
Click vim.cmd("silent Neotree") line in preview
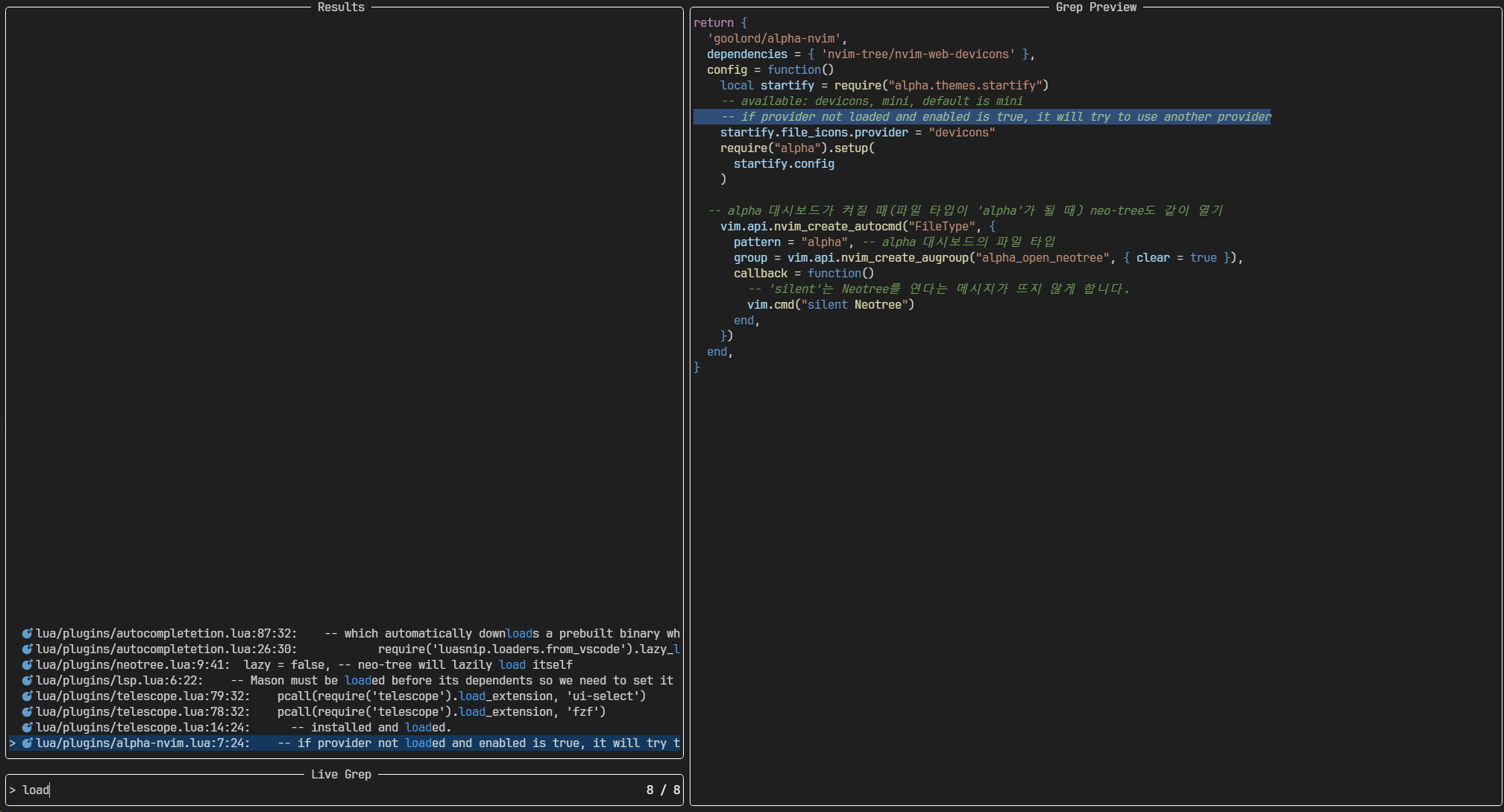pos(831,305)
